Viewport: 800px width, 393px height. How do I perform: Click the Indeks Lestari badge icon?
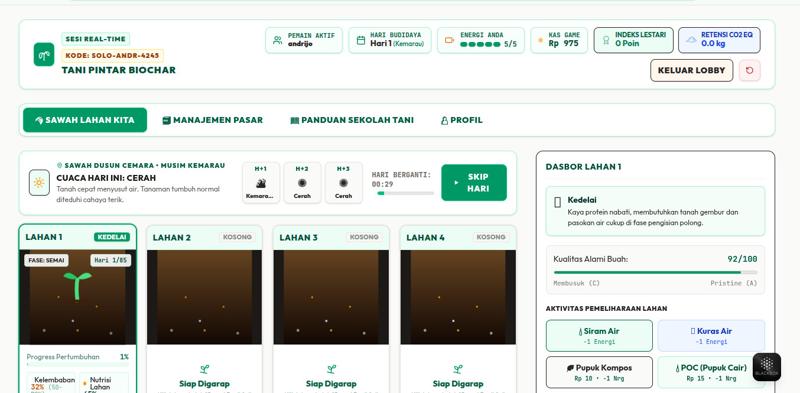[x=606, y=40]
